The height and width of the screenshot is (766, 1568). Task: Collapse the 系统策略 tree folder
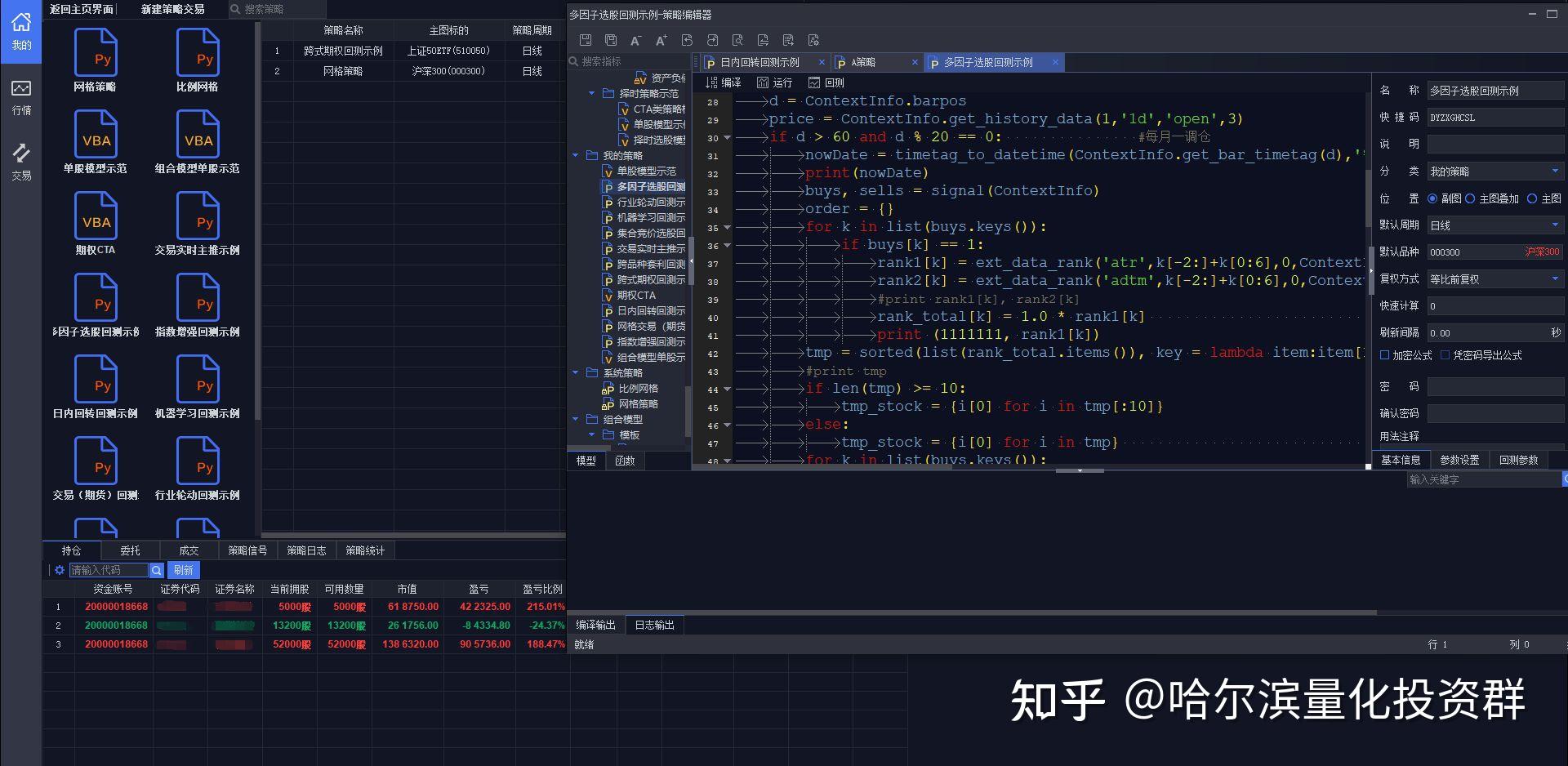(575, 372)
